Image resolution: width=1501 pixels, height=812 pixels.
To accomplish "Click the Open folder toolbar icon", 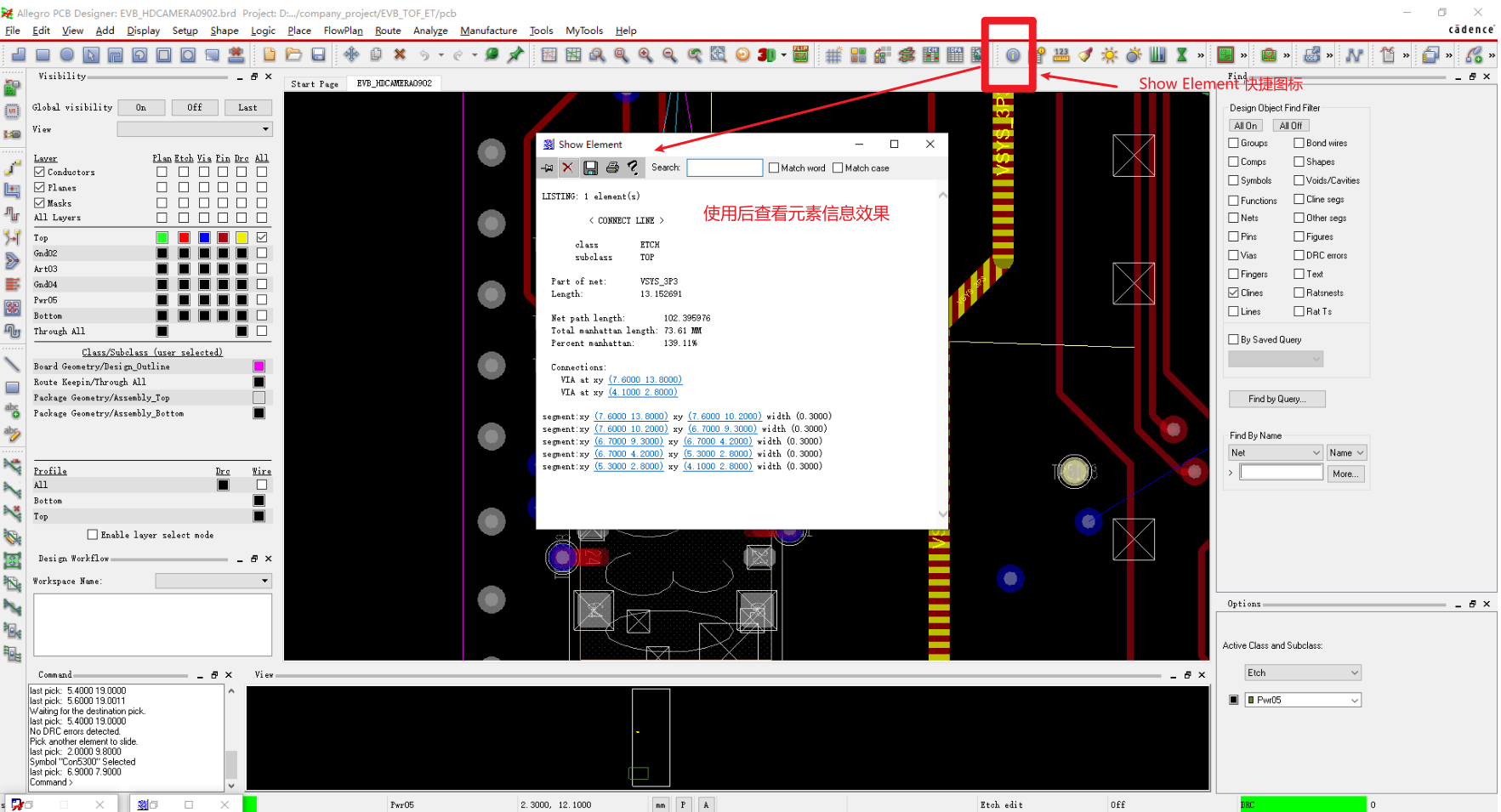I will [x=293, y=55].
